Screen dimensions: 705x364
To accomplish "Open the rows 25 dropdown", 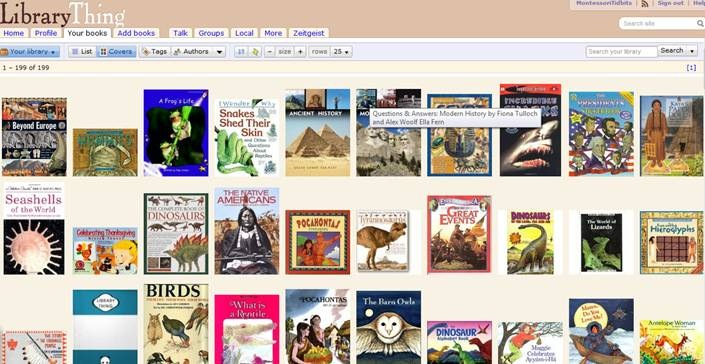I will [x=341, y=52].
